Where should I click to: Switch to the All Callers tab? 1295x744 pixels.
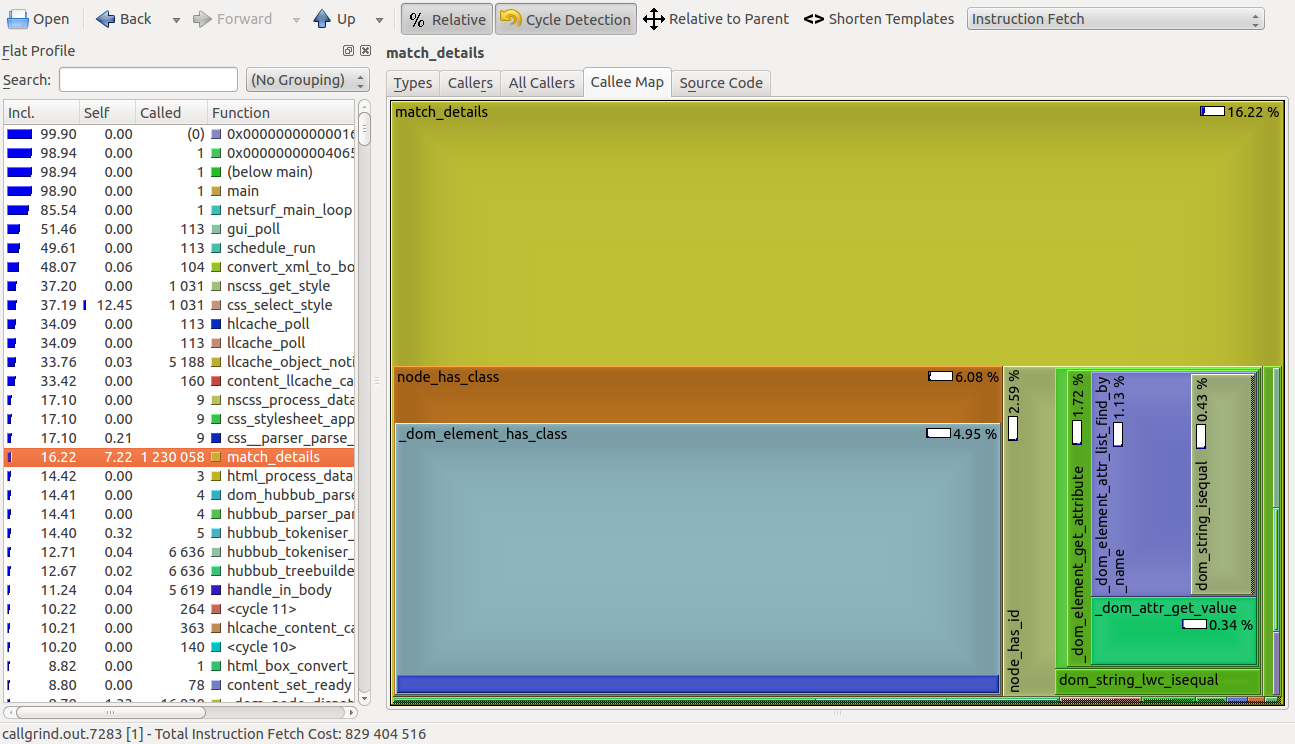[541, 83]
